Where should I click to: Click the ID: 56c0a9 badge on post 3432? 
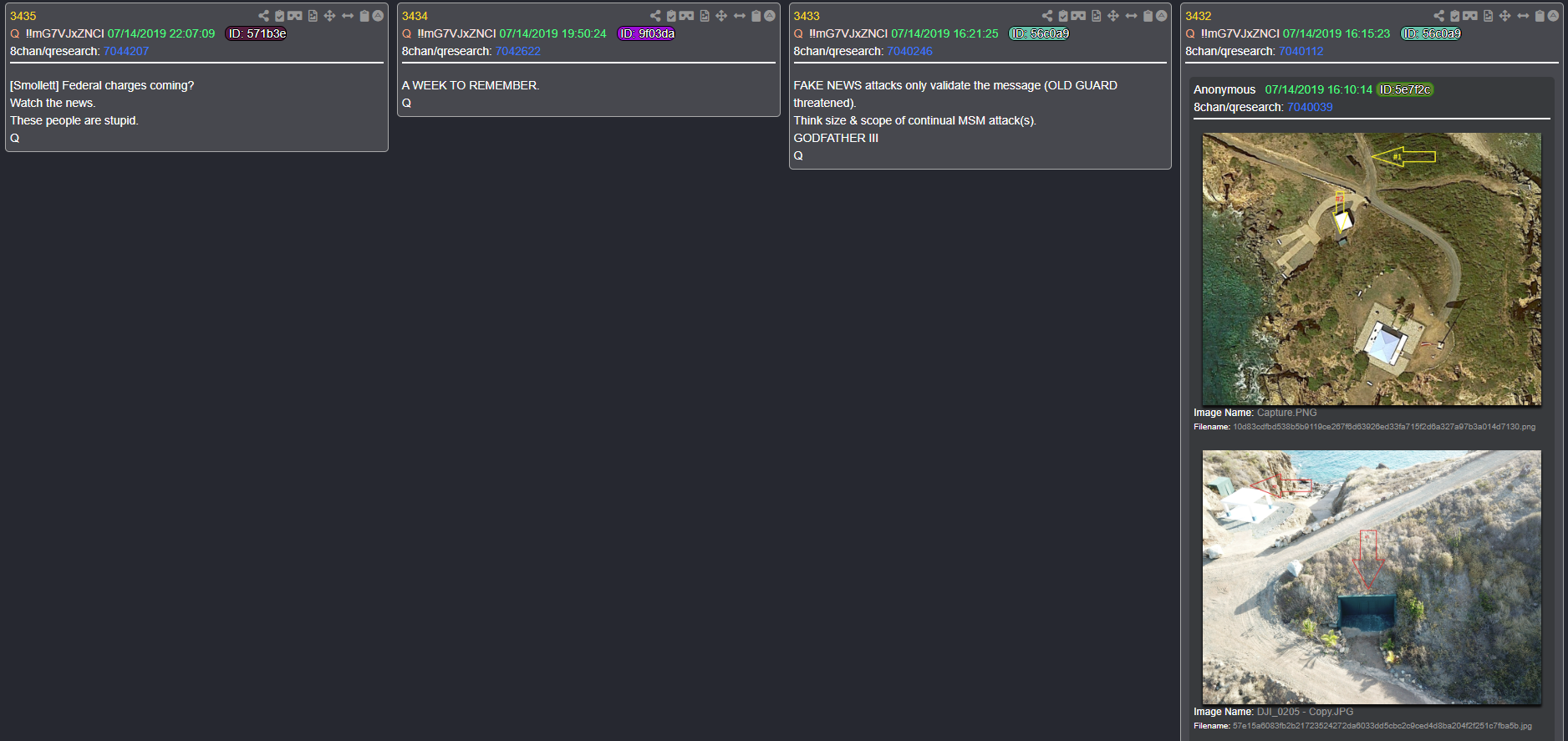pyautogui.click(x=1432, y=33)
